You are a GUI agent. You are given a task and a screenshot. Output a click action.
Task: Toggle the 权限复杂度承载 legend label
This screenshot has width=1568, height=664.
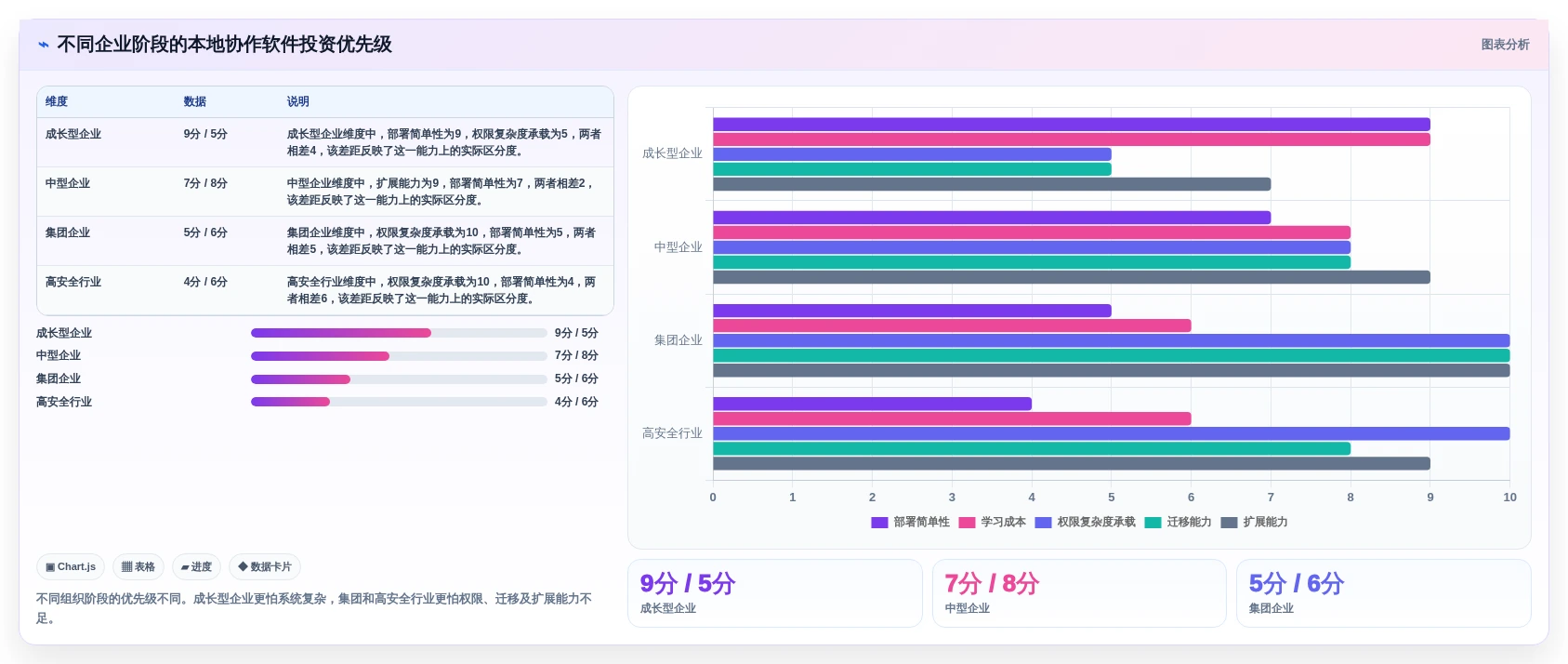pyautogui.click(x=1096, y=523)
